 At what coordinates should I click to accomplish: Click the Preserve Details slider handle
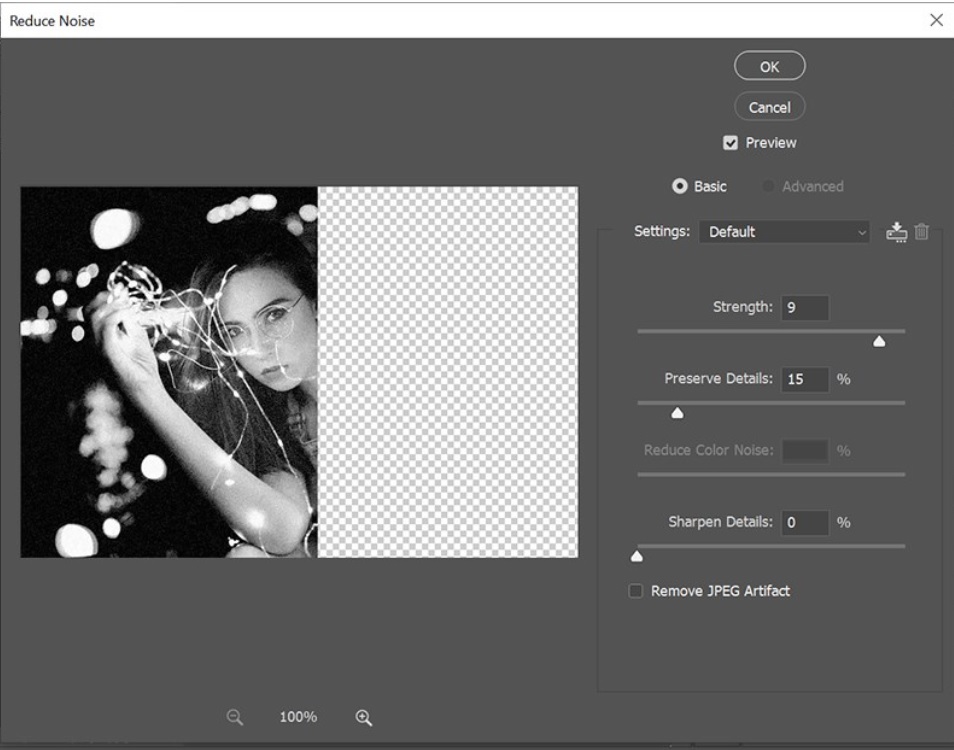[677, 413]
